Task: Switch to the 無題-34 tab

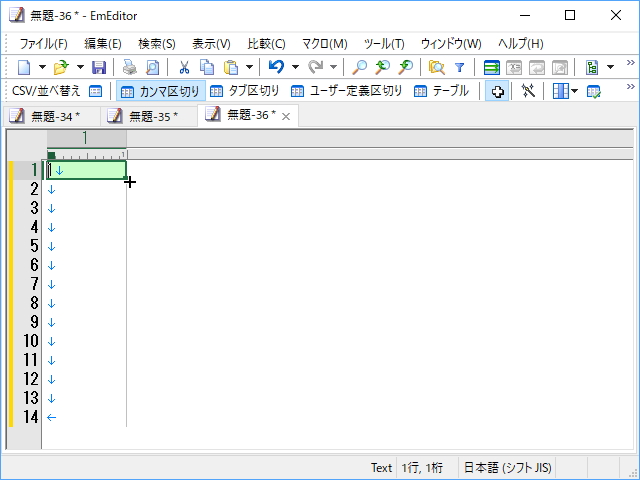Action: pos(51,116)
